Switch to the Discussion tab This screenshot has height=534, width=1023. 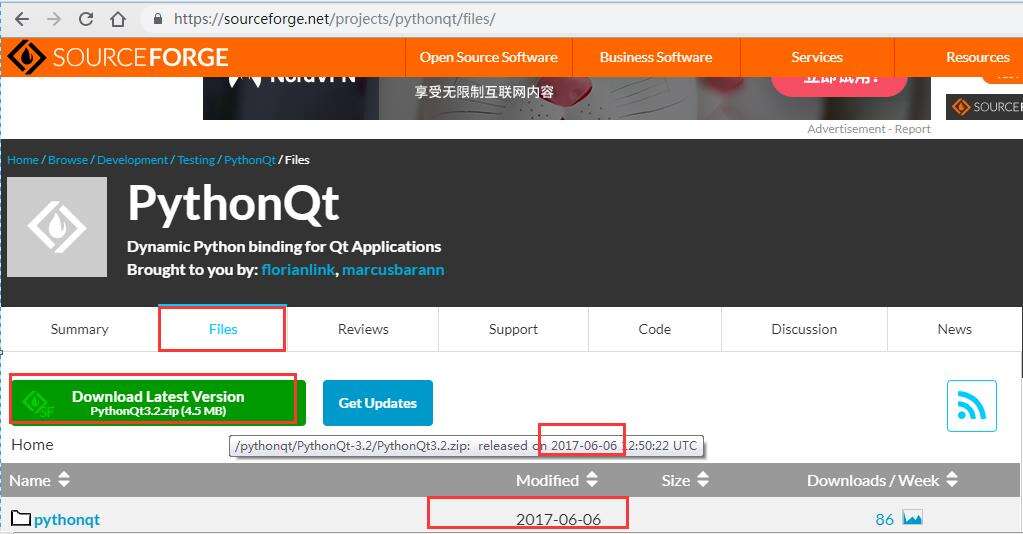(x=804, y=329)
